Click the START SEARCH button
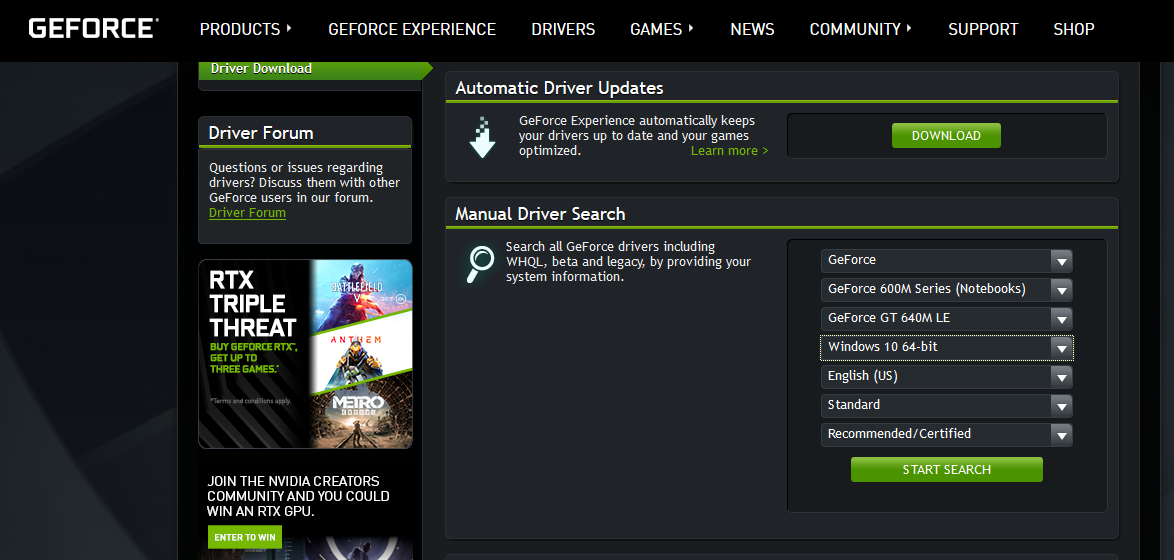 [x=946, y=469]
